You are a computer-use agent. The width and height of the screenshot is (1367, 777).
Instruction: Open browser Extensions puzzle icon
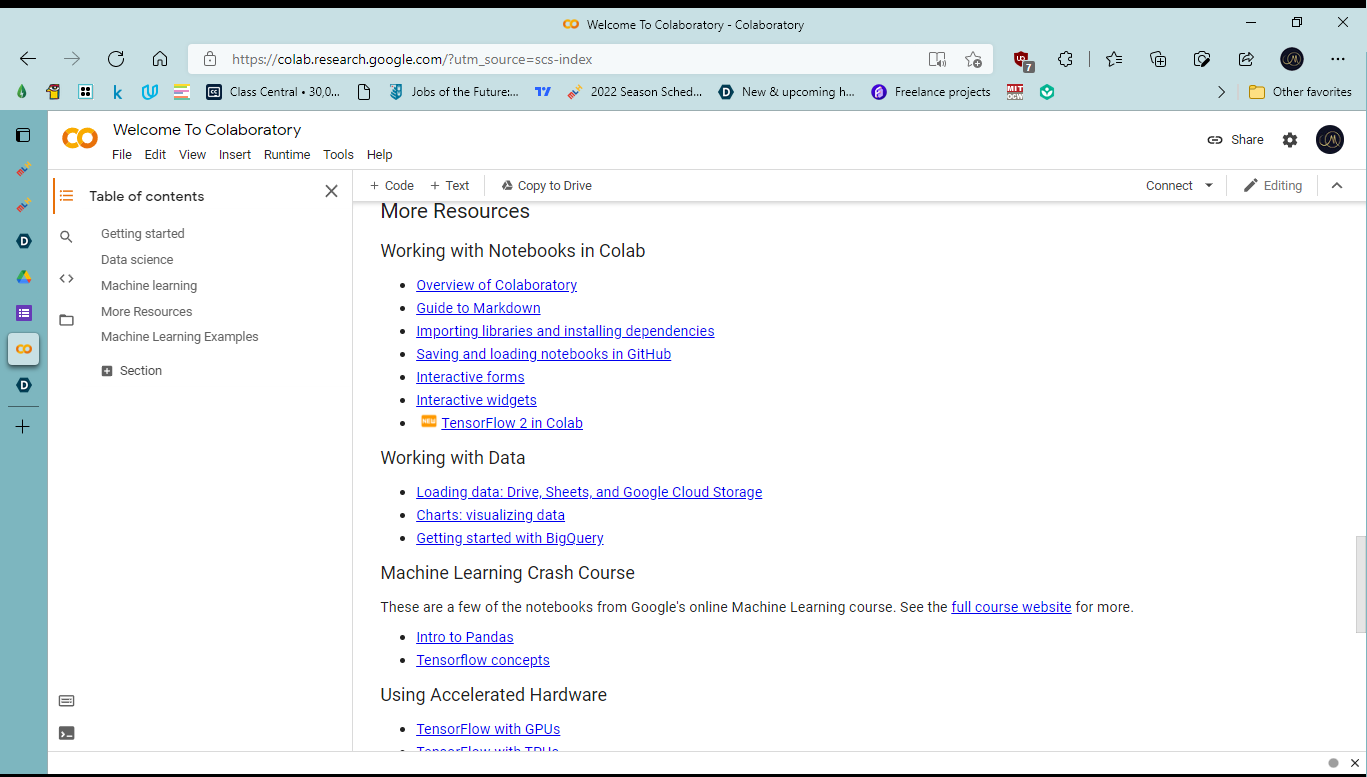point(1065,59)
